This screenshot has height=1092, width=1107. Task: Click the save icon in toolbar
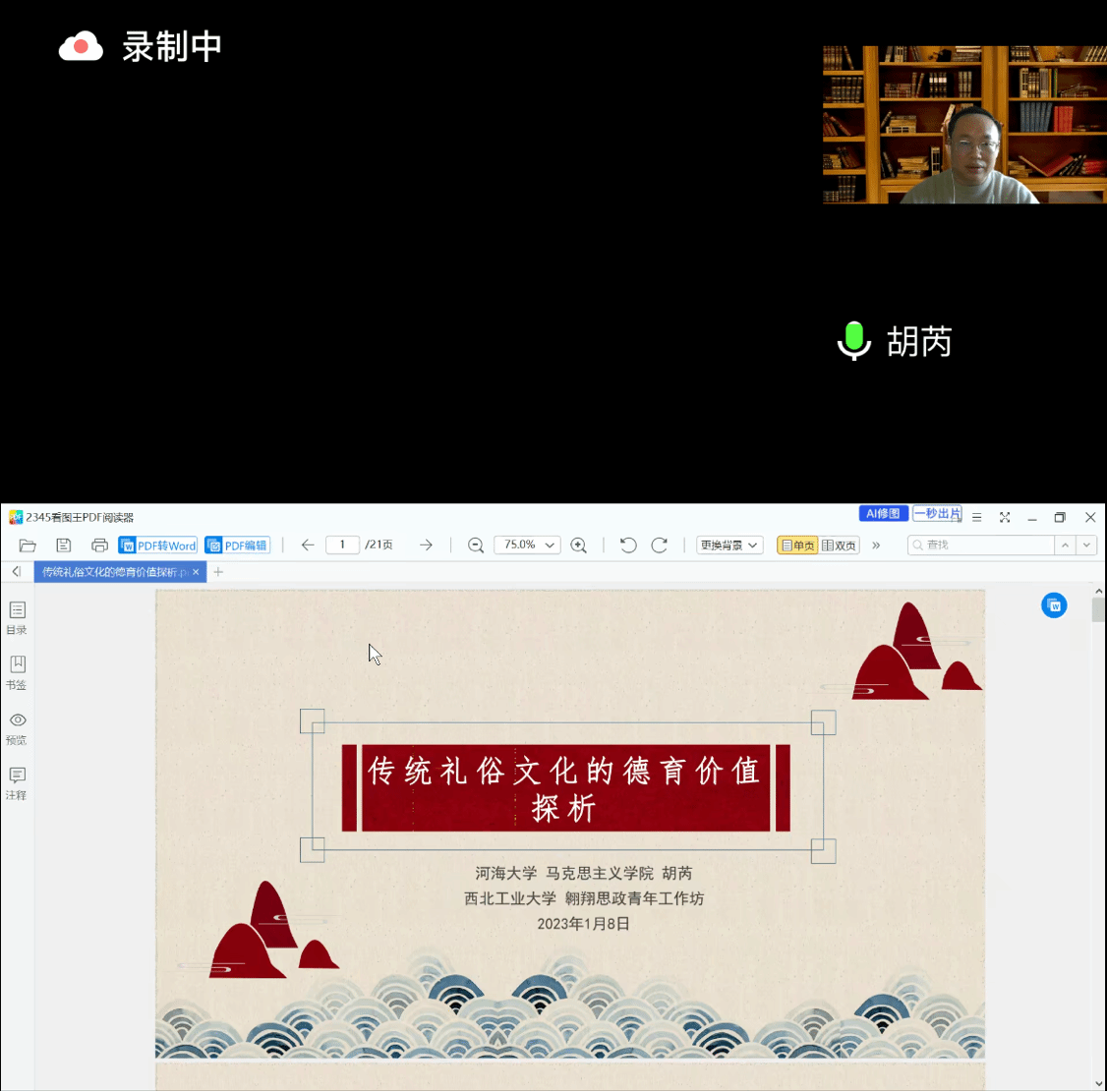pos(64,546)
